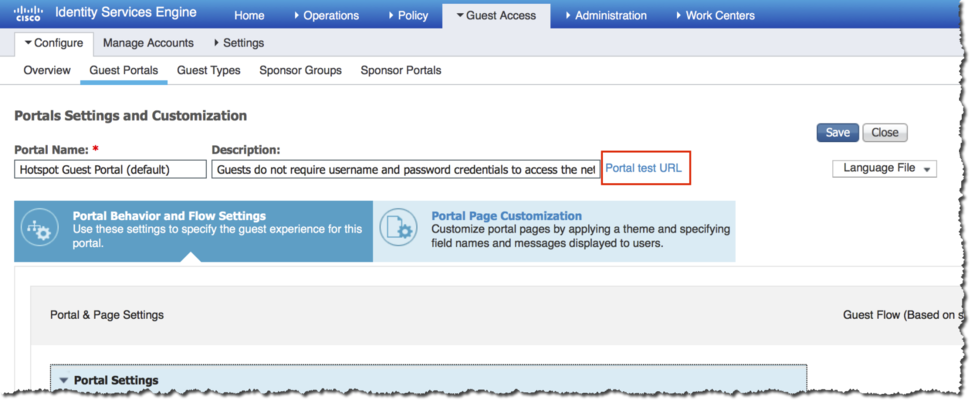970x400 pixels.
Task: Open the Sponsor Portals tab
Action: pos(401,70)
